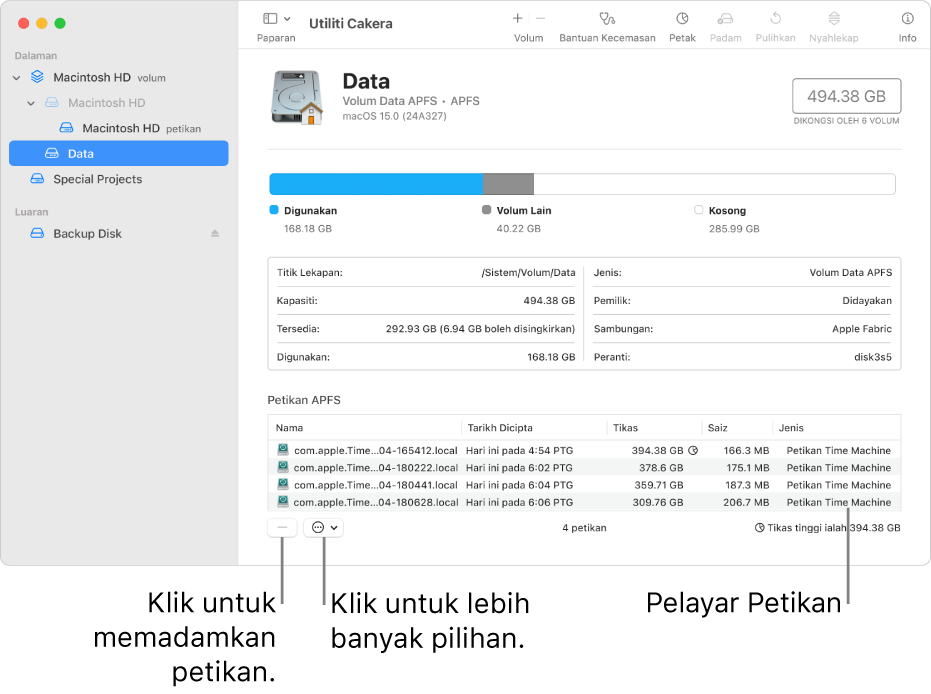The height and width of the screenshot is (694, 931).
Task: Sort snapshots by Tarikh Dicipta column
Action: click(x=534, y=428)
